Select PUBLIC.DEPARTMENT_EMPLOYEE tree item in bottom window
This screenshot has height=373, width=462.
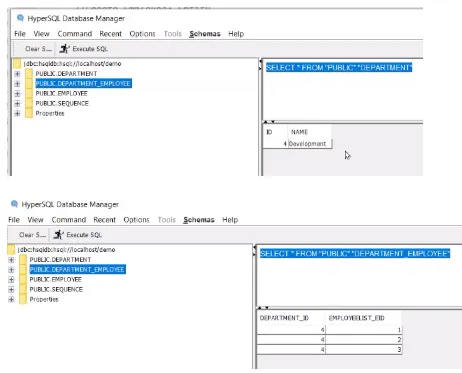pyautogui.click(x=77, y=269)
